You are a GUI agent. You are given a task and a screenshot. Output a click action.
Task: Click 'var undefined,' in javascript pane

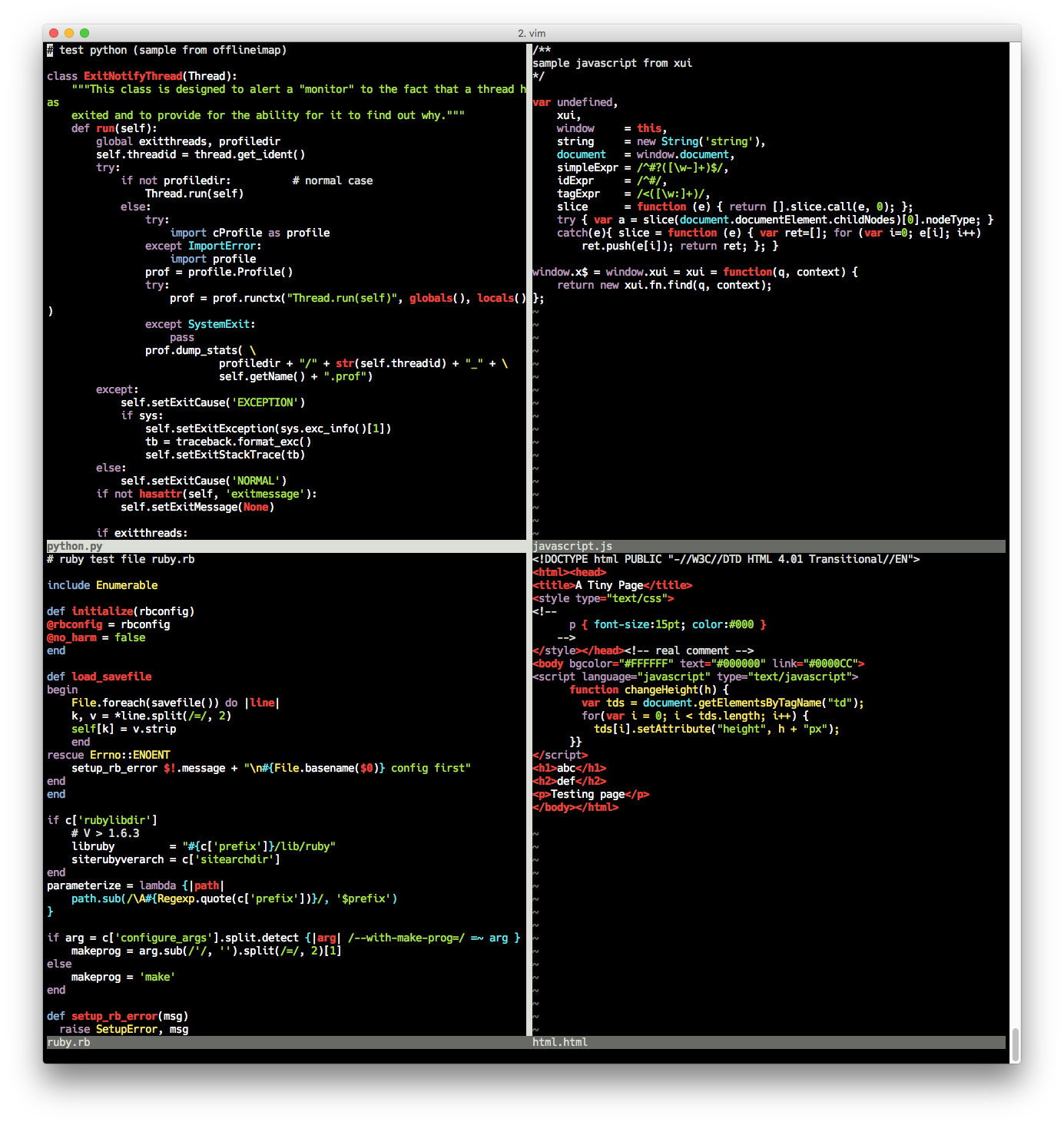575,102
